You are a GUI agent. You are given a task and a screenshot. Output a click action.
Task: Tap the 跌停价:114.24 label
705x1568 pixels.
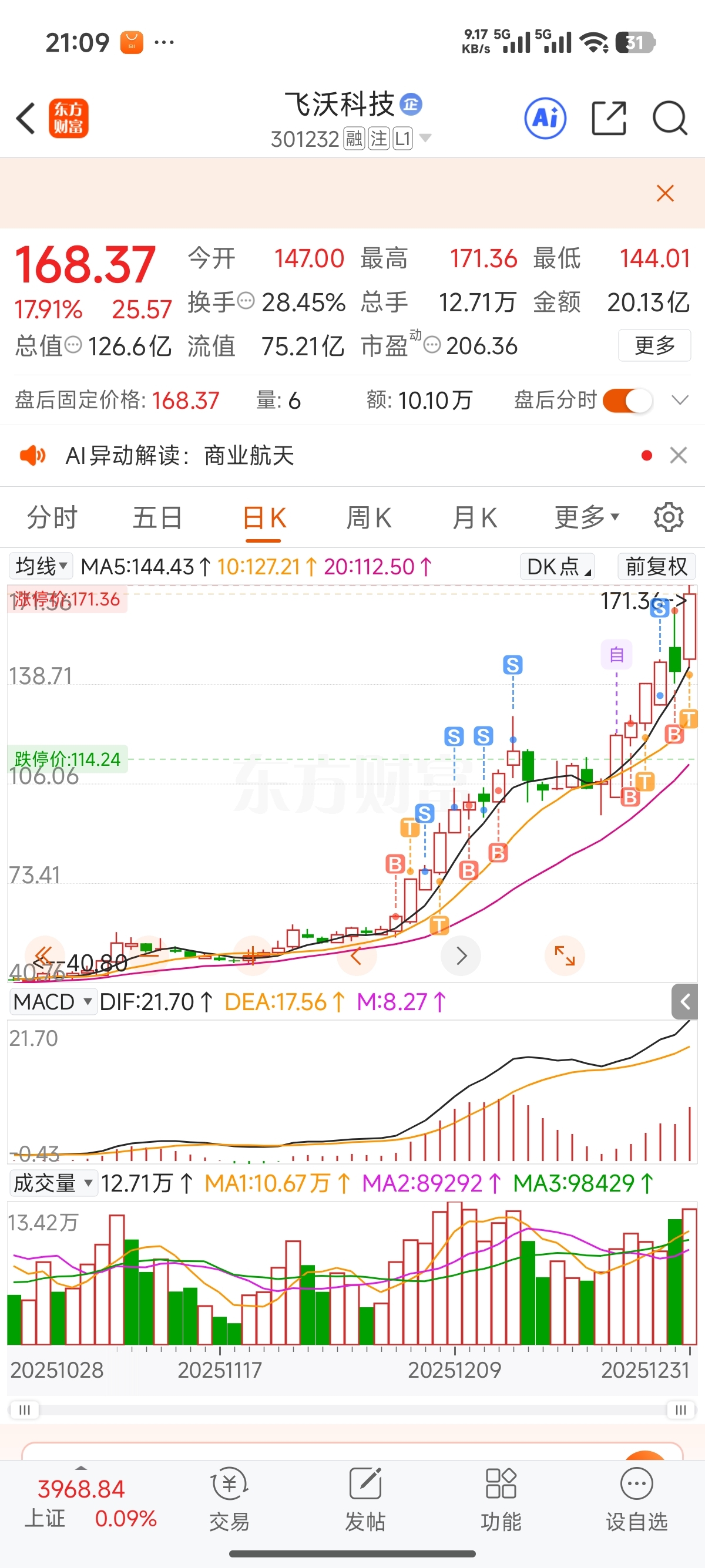67,759
